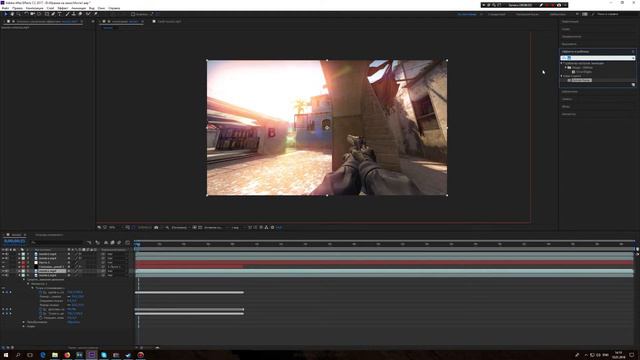
Task: Open the Windows Start menu
Action: 6,355
